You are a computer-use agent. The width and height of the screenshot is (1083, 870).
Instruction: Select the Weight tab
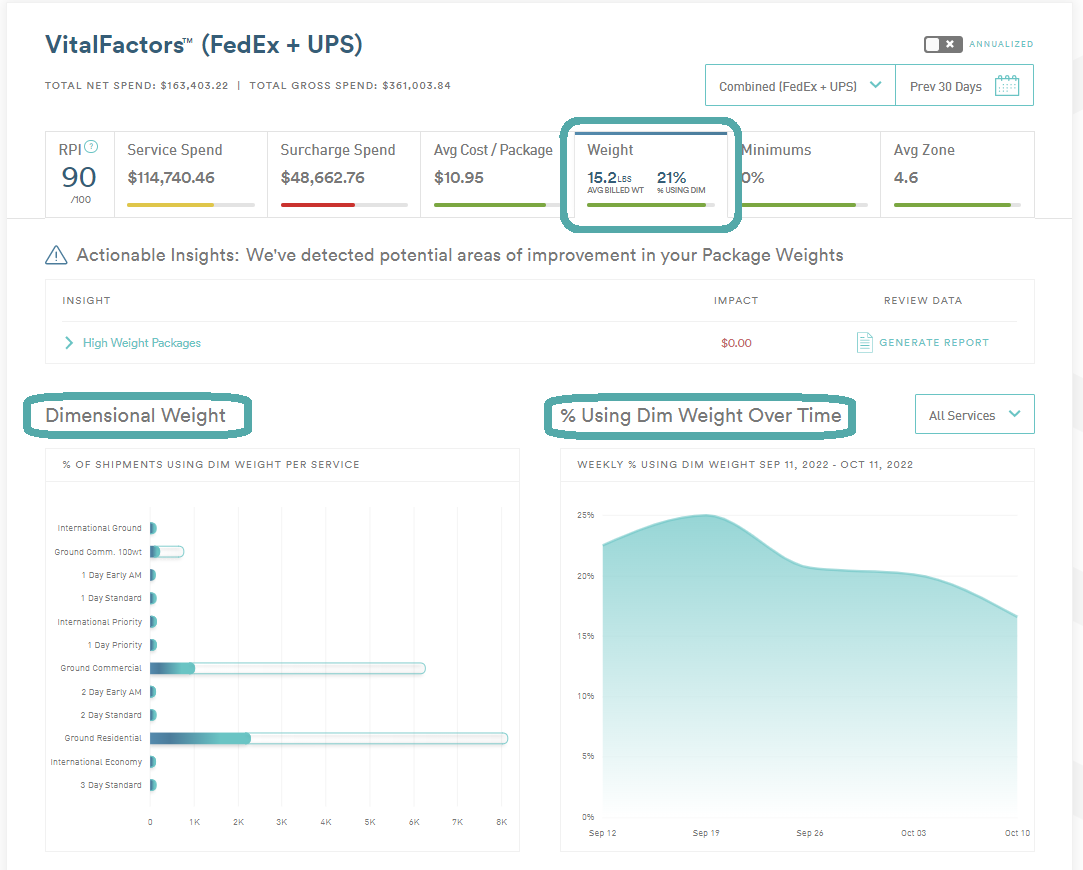coord(651,174)
